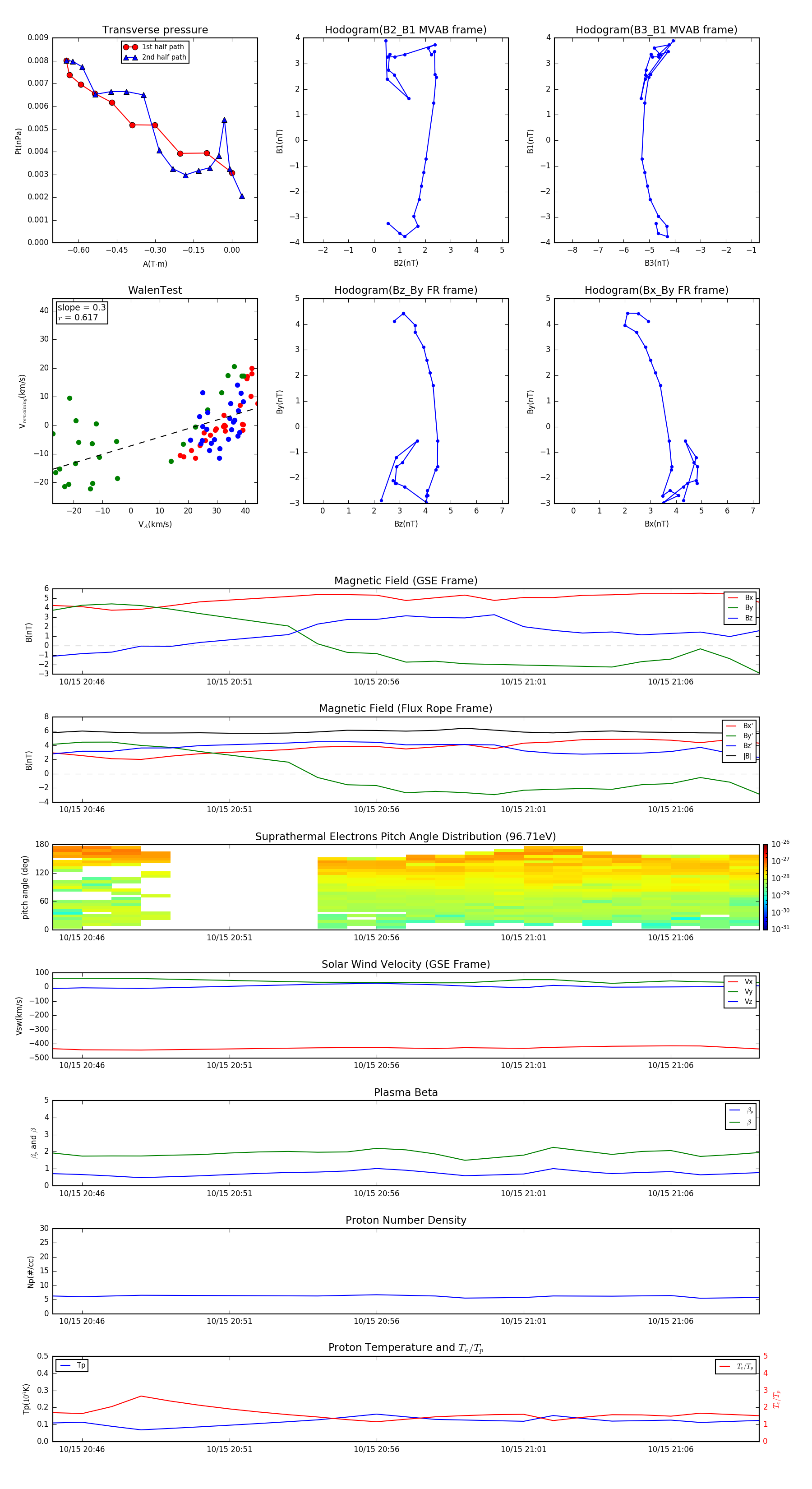This screenshot has width=812, height=1489.
Task: Click the Solar Wind Velocity (GSE Frame) title
Action: click(406, 964)
